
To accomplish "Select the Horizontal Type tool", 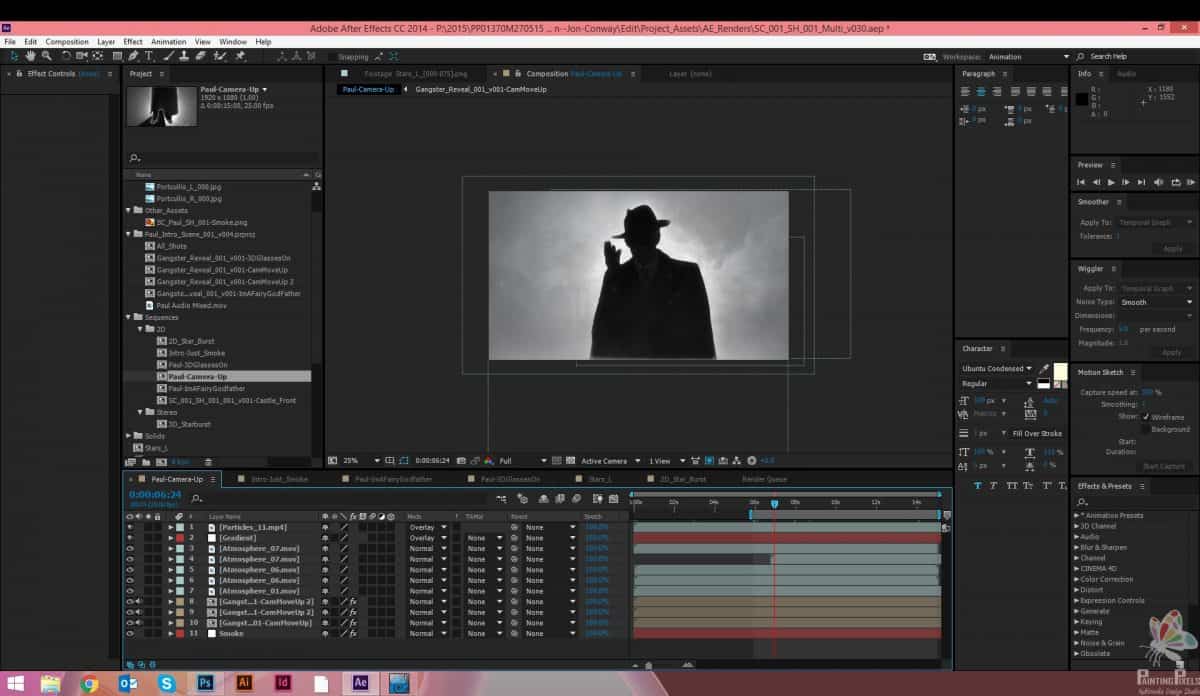I will [x=149, y=57].
